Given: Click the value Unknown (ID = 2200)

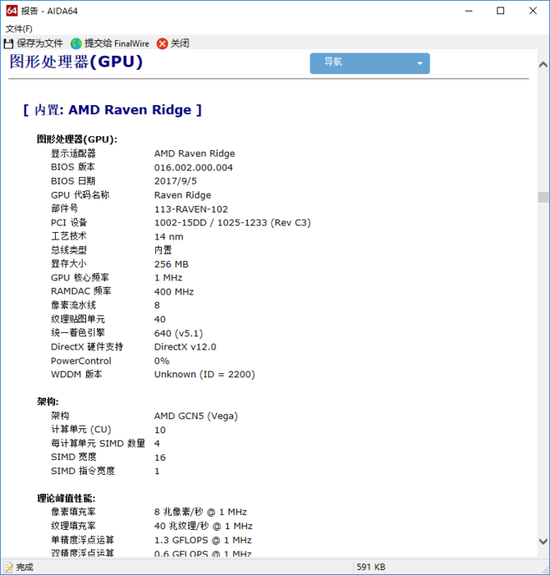Looking at the screenshot, I should pyautogui.click(x=204, y=374).
